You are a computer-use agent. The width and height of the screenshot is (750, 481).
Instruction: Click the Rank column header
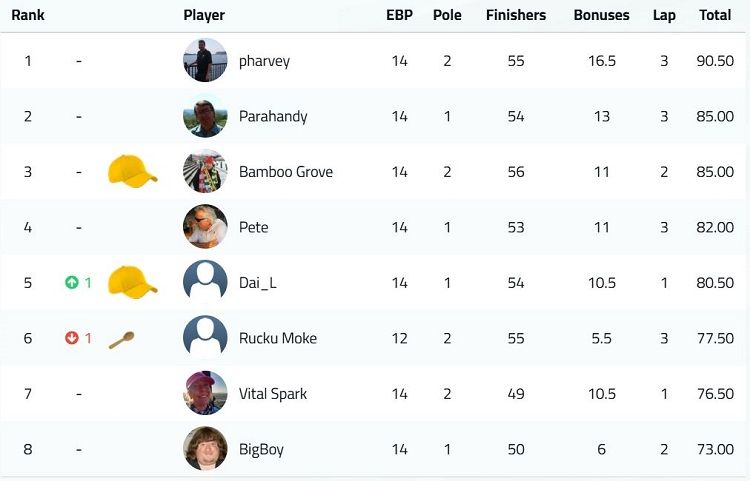[28, 15]
